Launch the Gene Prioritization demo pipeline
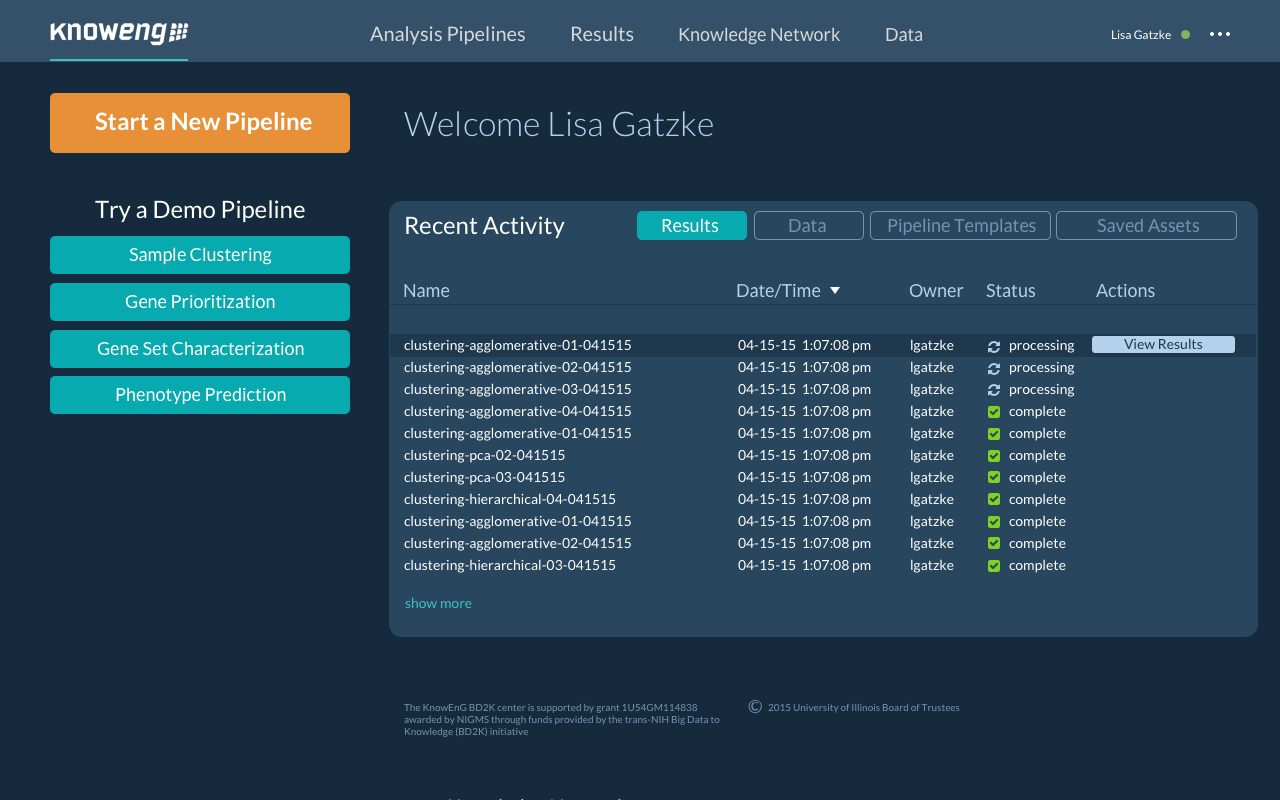The width and height of the screenshot is (1280, 800). [x=200, y=302]
